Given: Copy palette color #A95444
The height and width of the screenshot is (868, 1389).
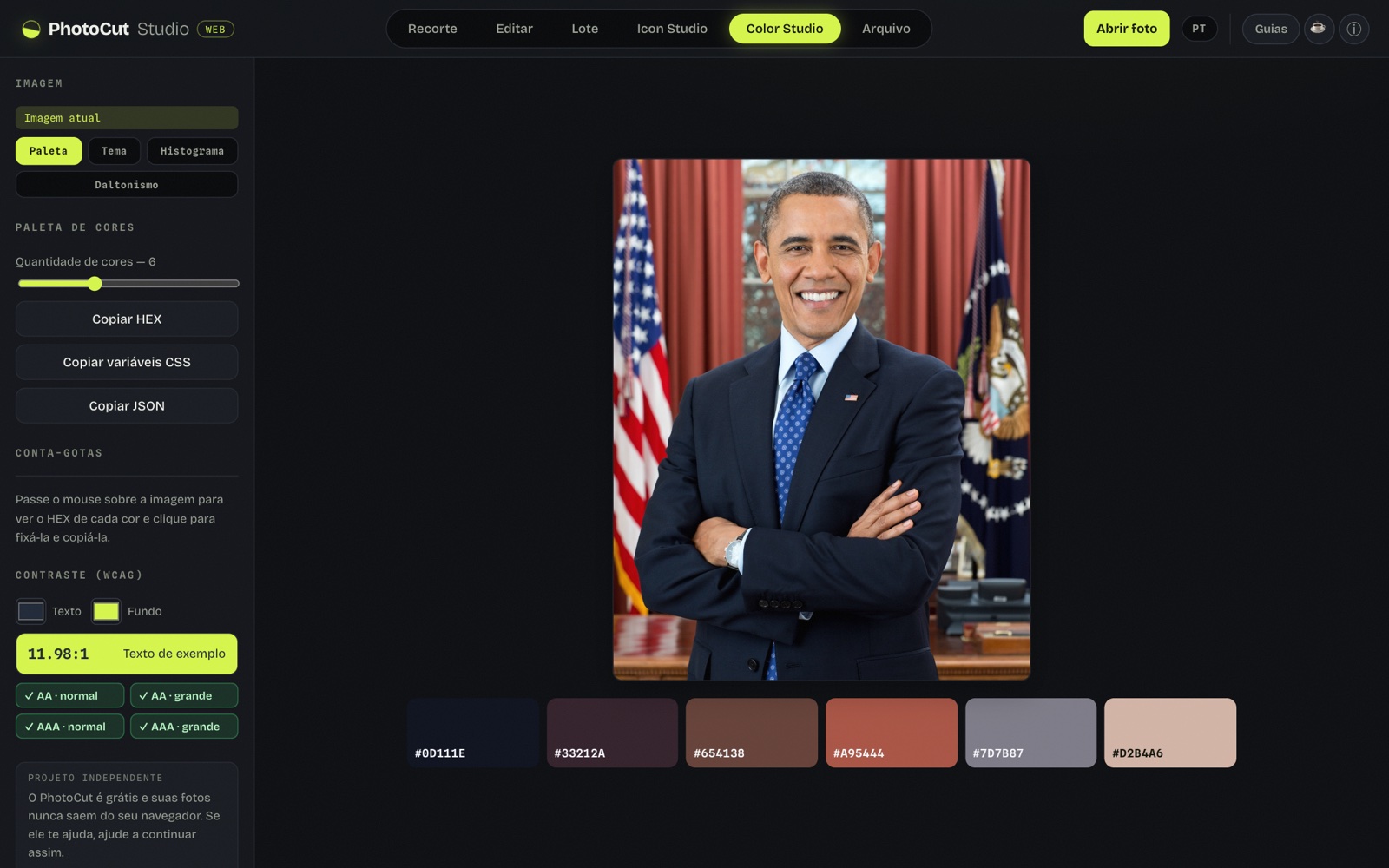Looking at the screenshot, I should click(x=892, y=733).
